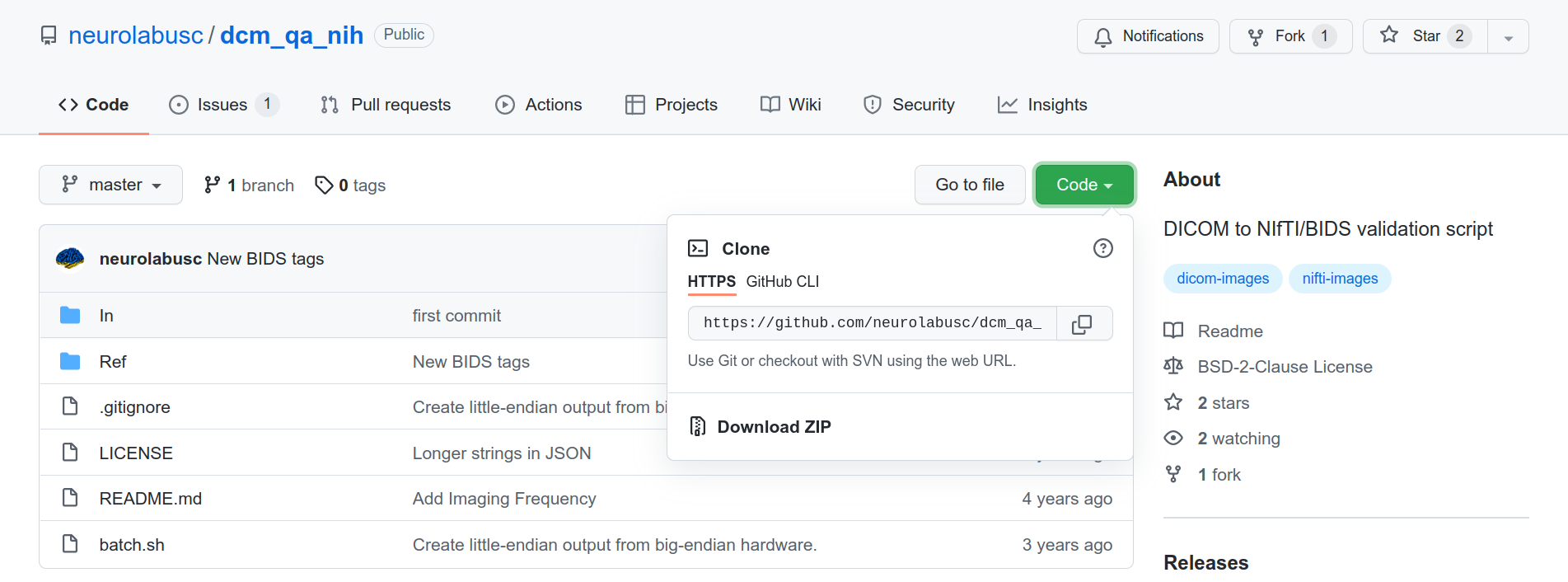Image resolution: width=1568 pixels, height=582 pixels.
Task: Switch to the GitHub CLI clone tab
Action: tap(783, 282)
